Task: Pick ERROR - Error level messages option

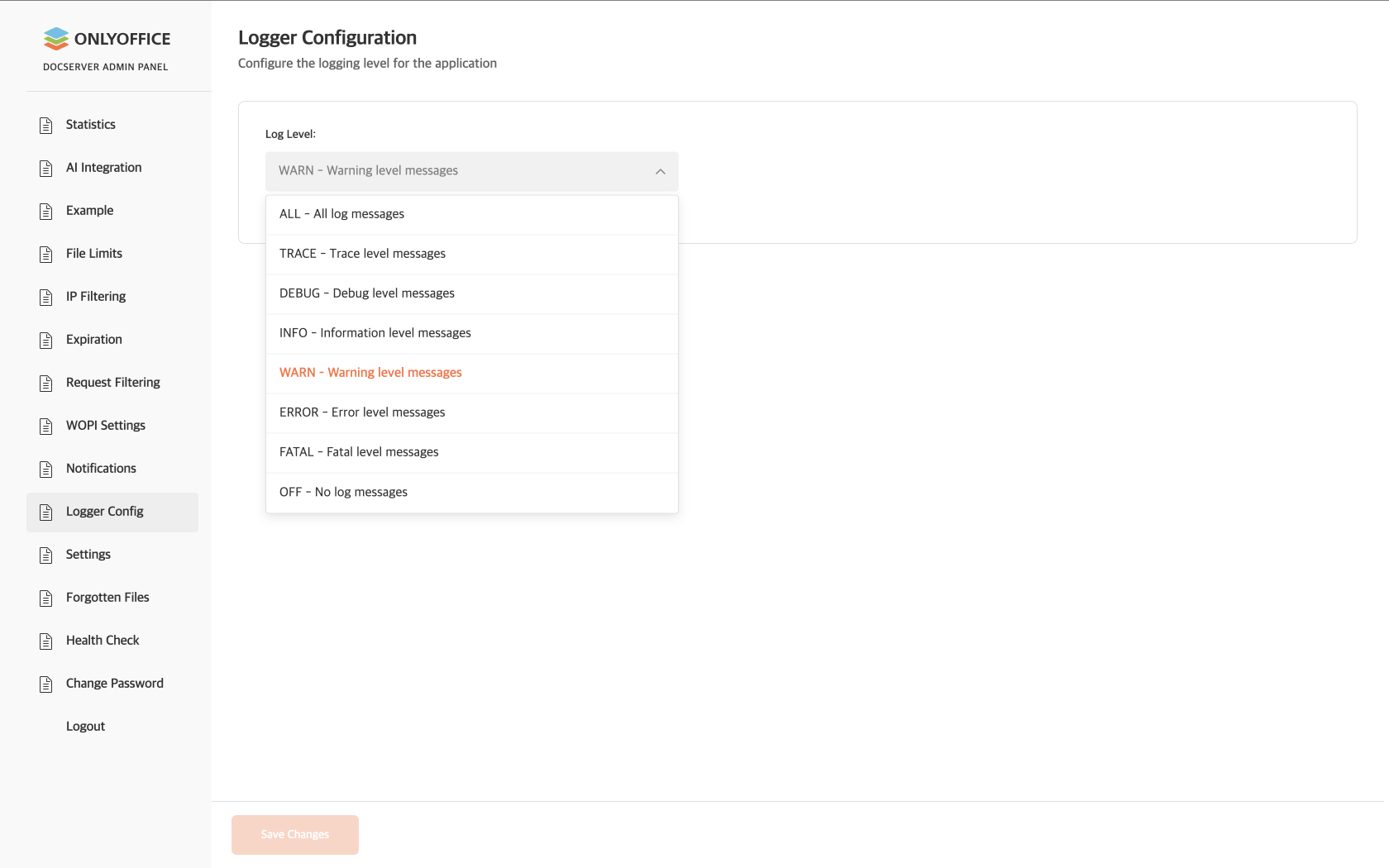Action: tap(361, 413)
